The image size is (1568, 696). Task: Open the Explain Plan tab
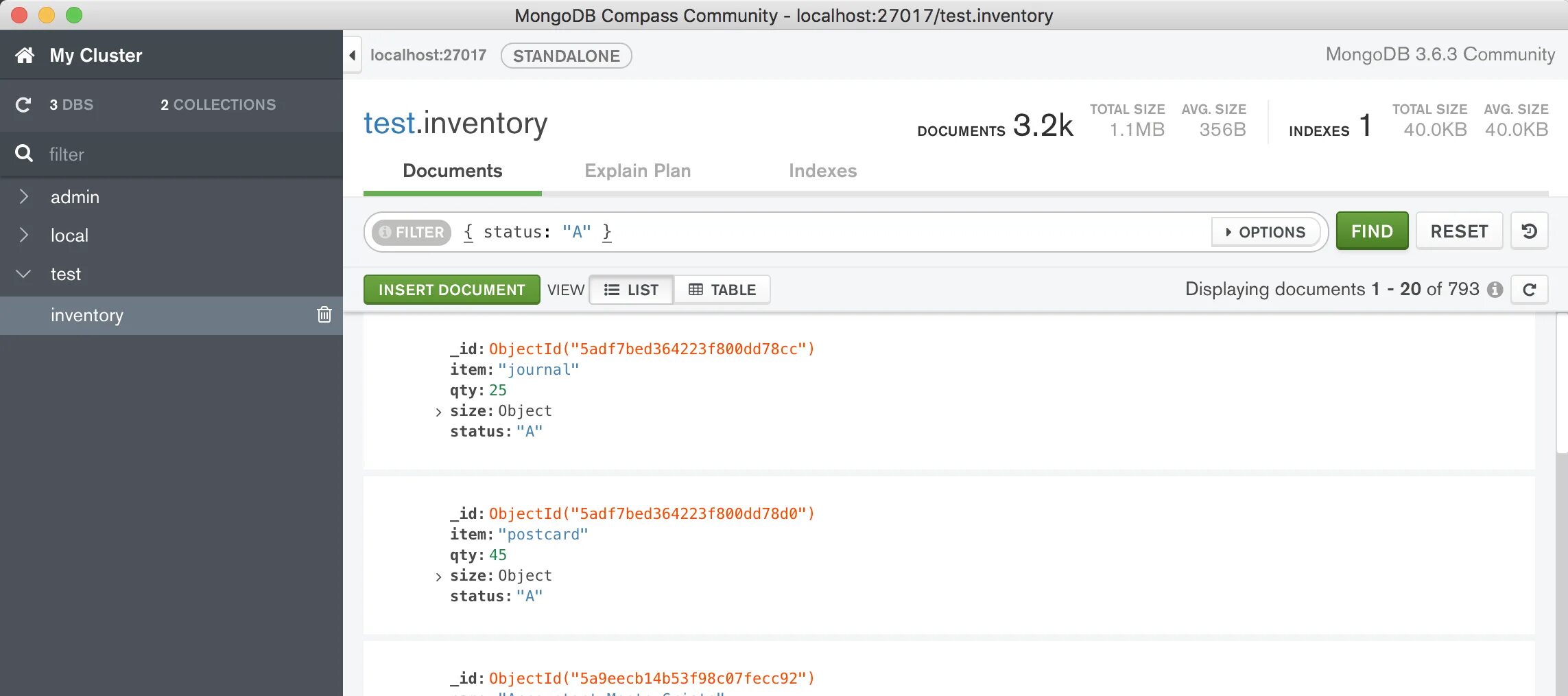pos(637,171)
